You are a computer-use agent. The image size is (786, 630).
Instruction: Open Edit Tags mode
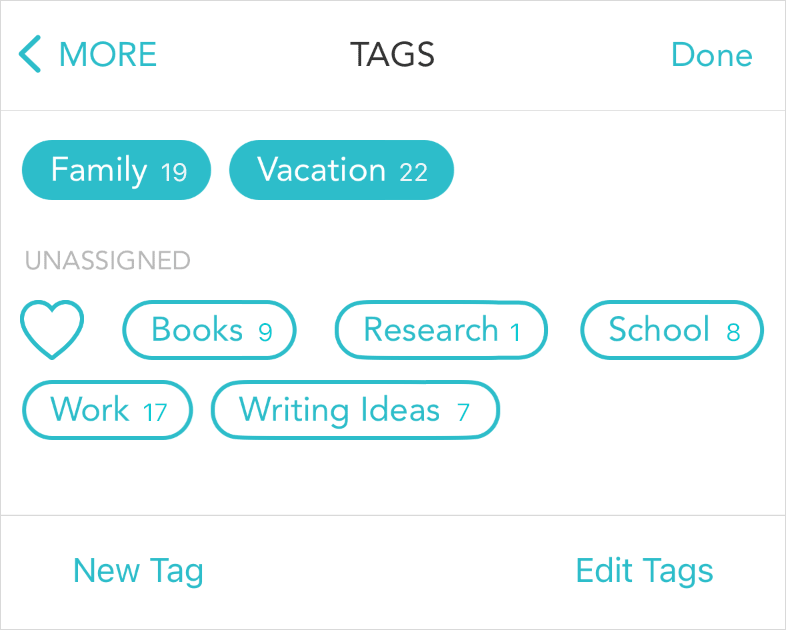tap(645, 571)
